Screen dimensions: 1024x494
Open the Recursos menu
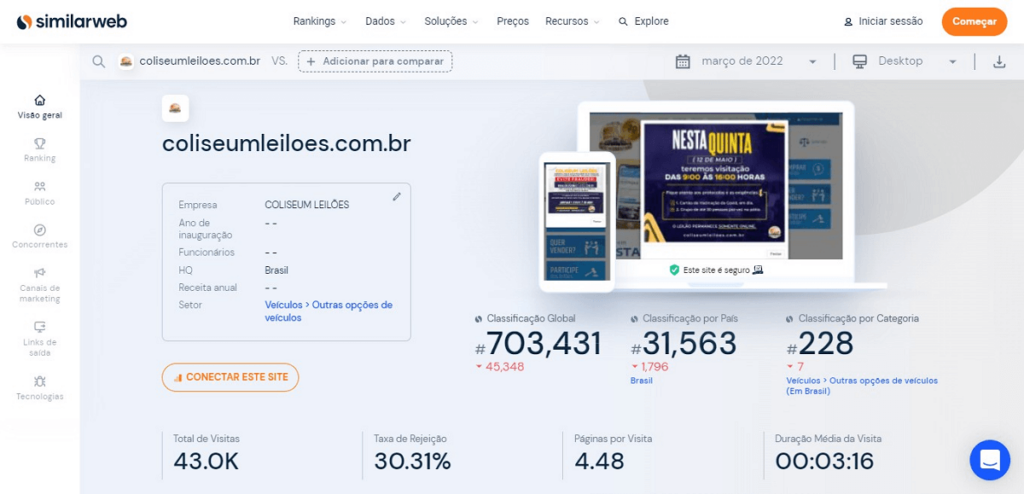572,22
